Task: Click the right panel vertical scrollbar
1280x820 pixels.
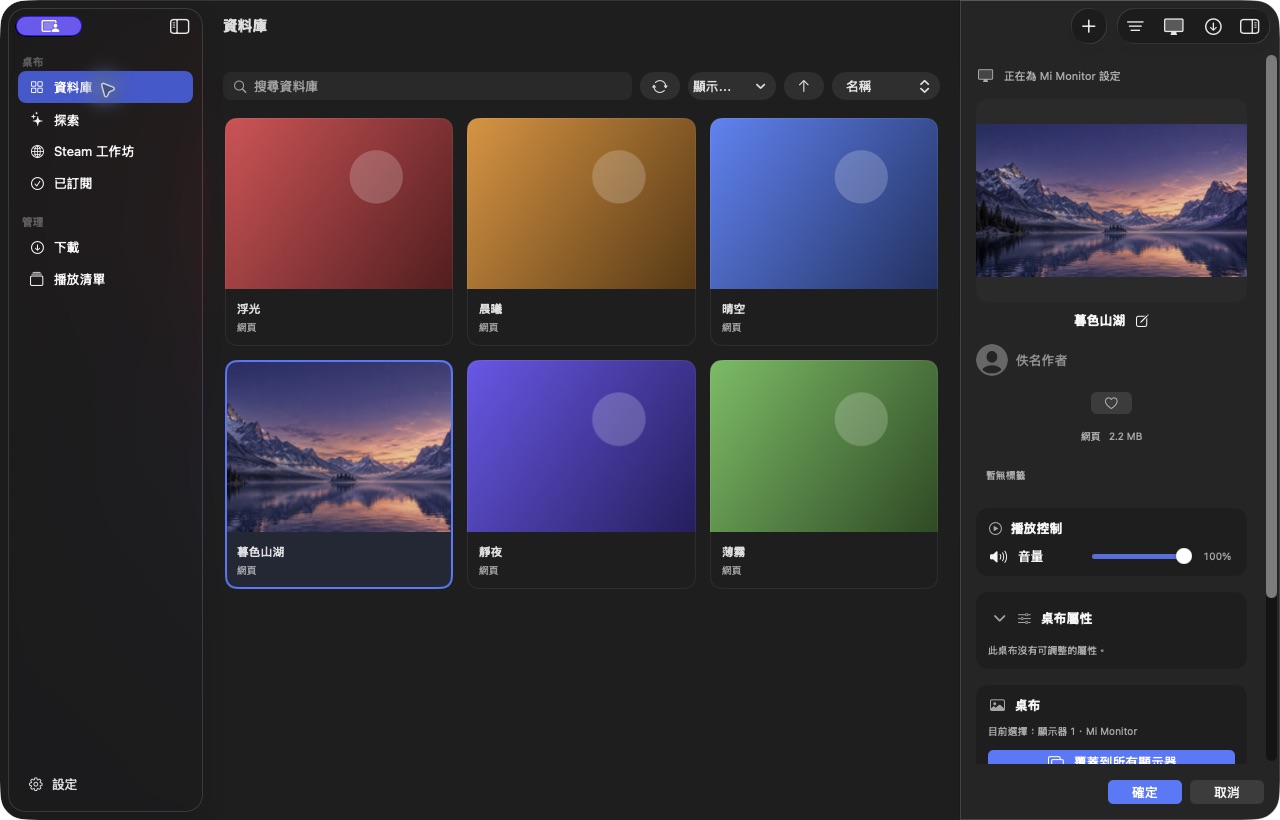Action: pyautogui.click(x=1272, y=326)
